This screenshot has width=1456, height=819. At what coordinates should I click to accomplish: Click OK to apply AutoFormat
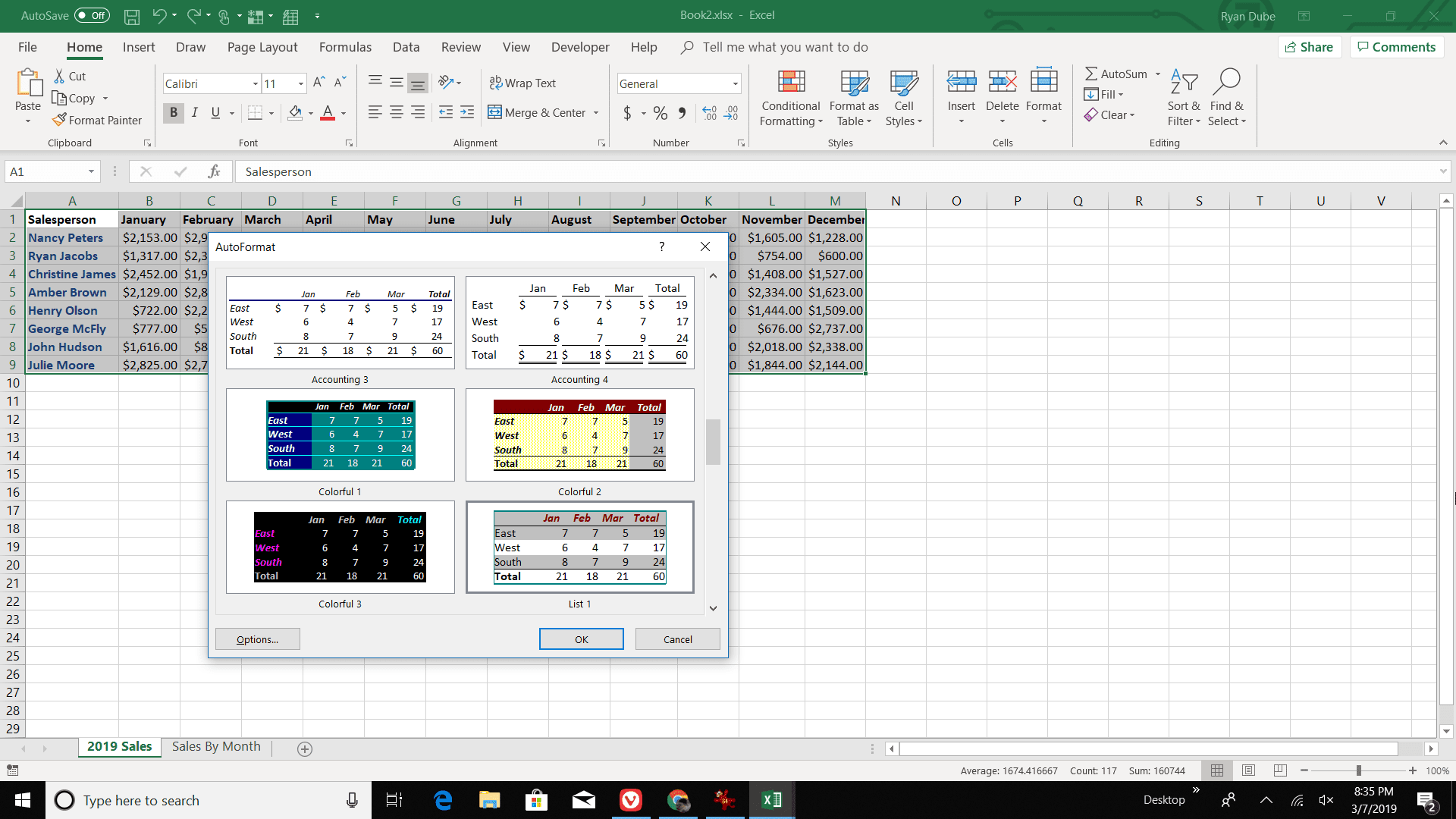(581, 639)
